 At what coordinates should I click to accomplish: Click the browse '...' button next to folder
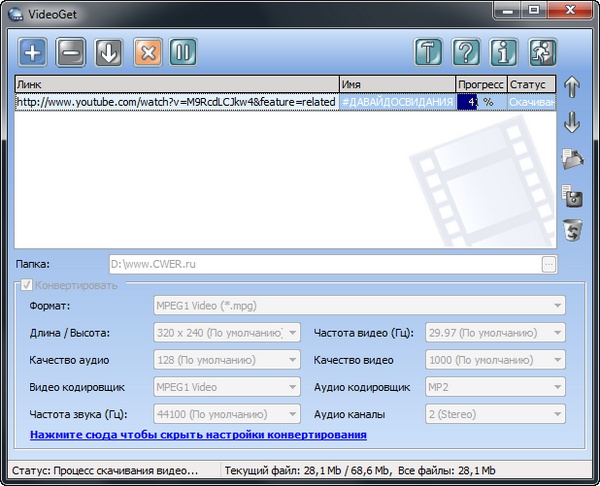tap(548, 264)
